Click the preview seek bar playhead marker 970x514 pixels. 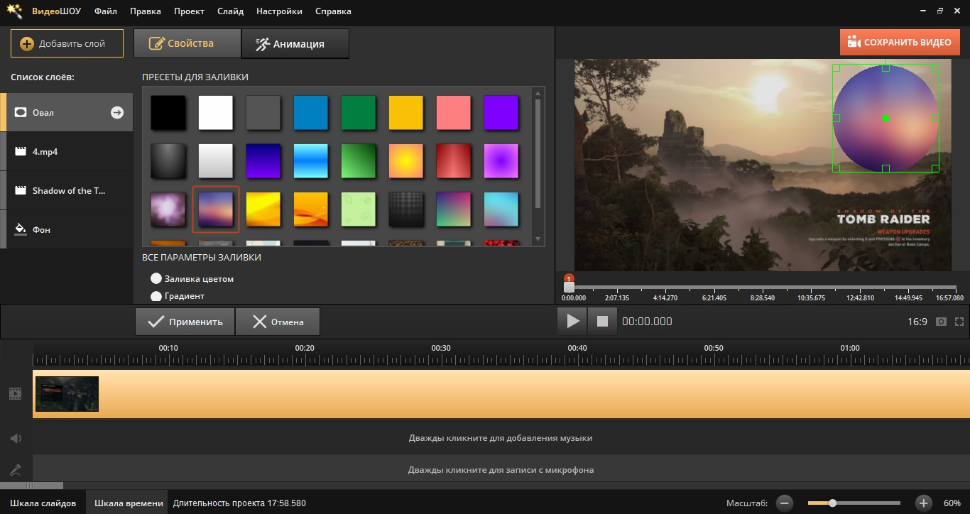[x=569, y=283]
